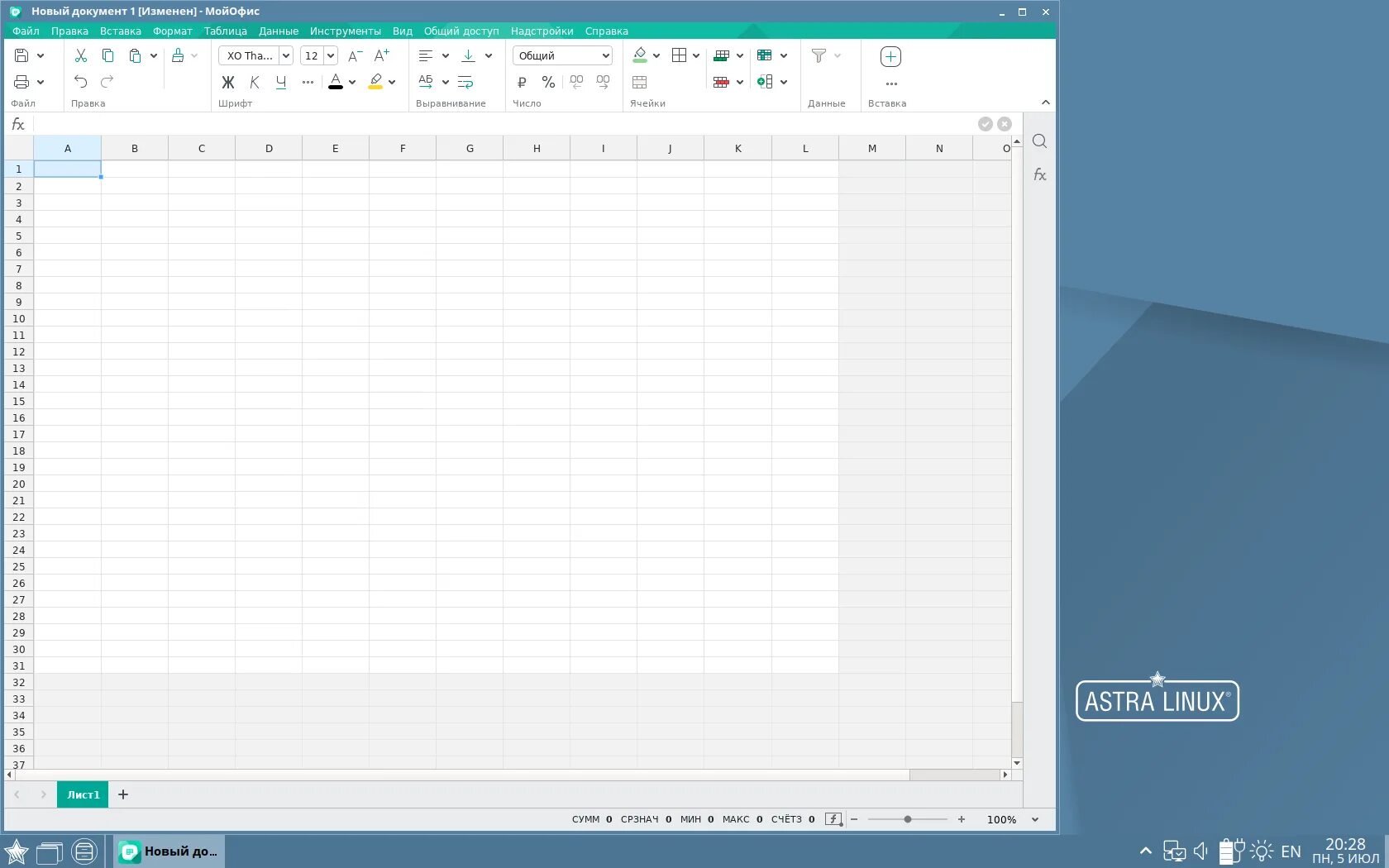
Task: Click the delete rows red icon
Action: pos(721,82)
